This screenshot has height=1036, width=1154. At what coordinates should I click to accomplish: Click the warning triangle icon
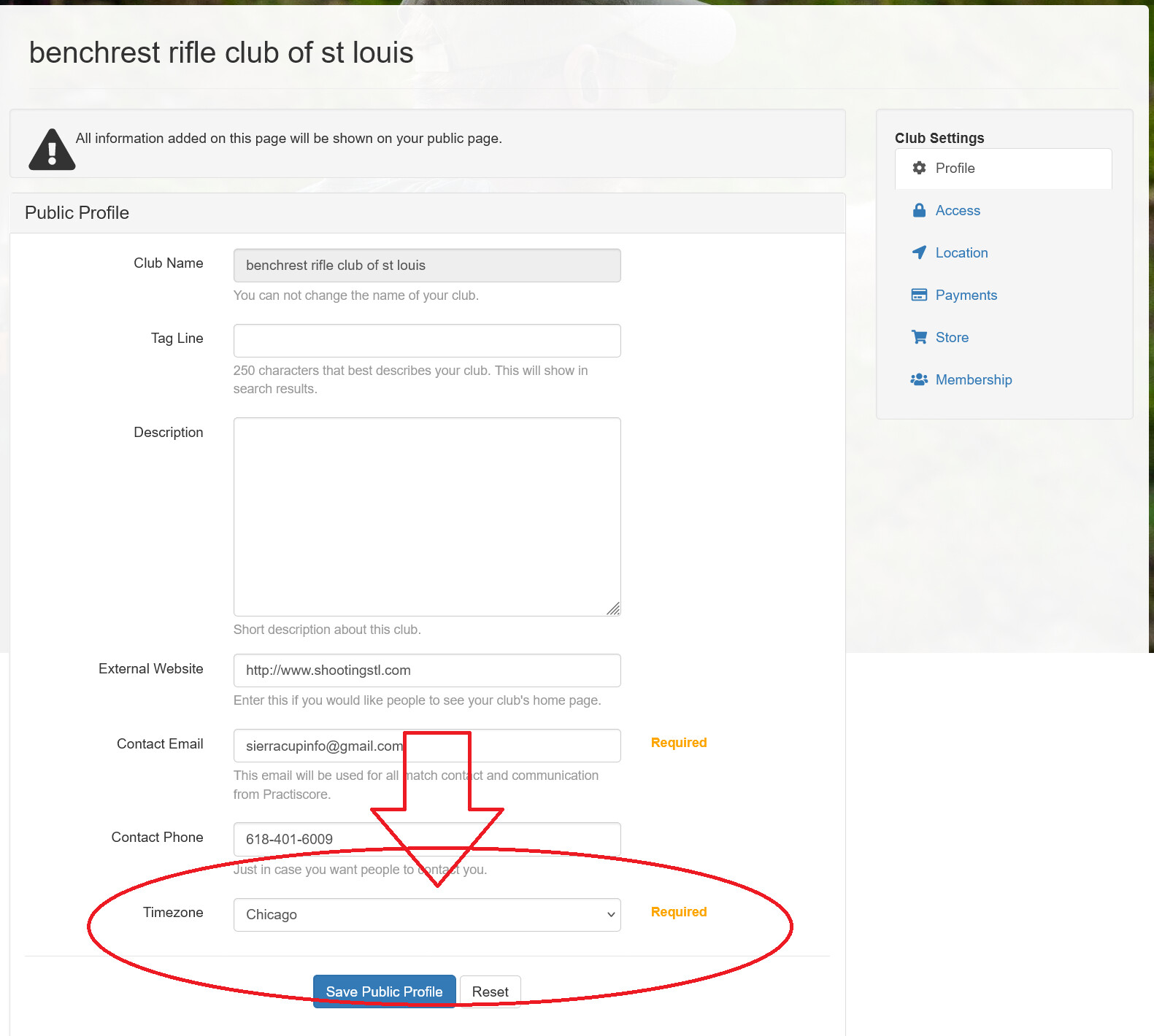point(52,150)
